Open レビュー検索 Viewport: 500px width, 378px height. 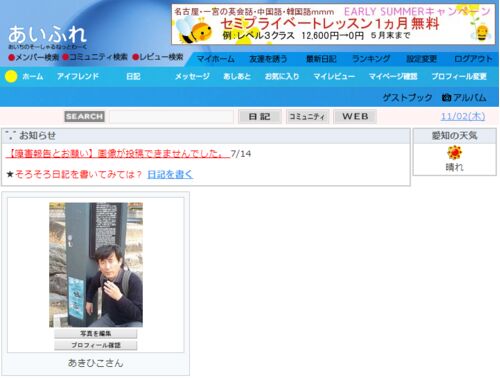click(158, 57)
